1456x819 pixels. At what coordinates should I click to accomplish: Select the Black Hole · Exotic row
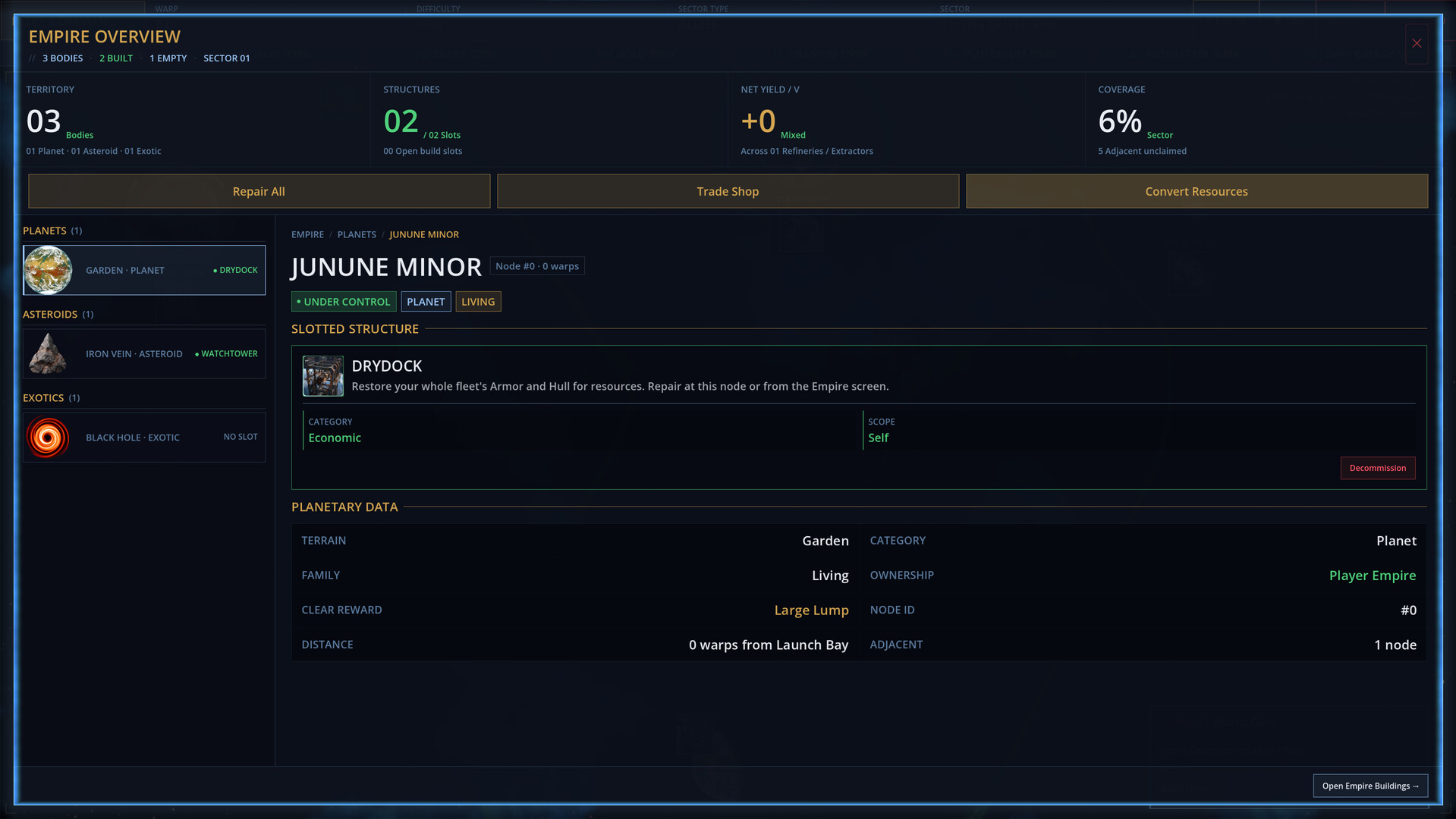point(144,437)
